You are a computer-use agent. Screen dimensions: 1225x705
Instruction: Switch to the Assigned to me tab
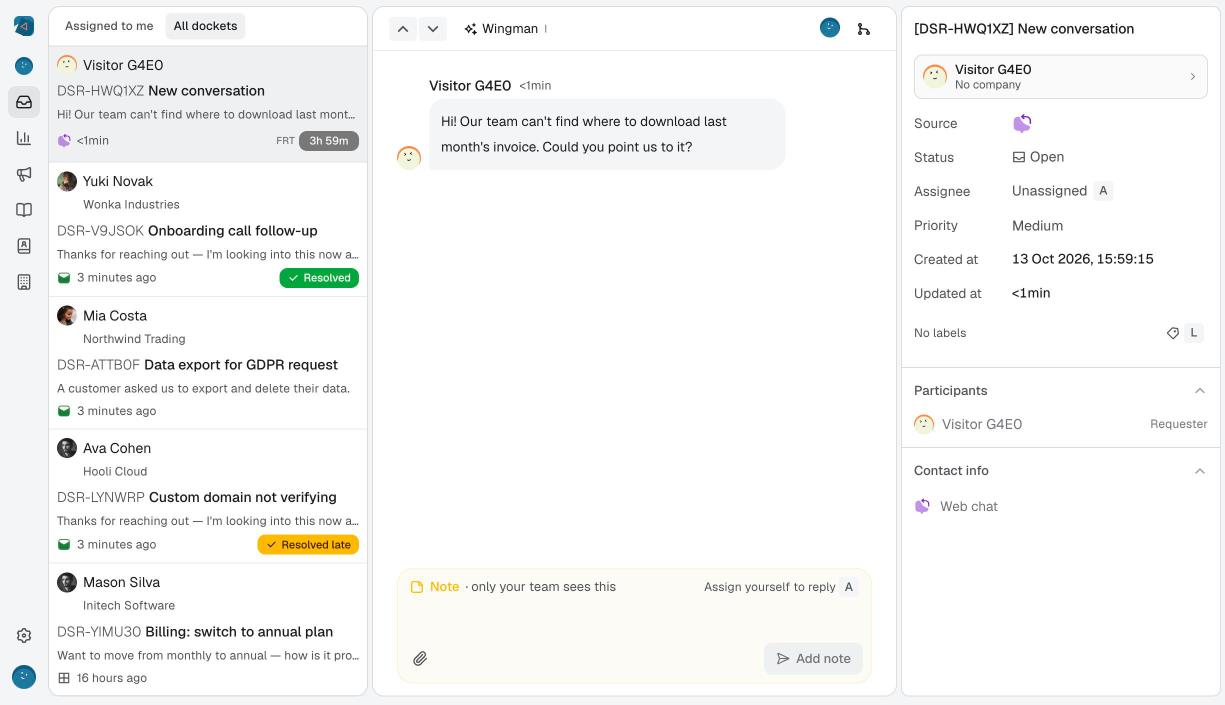click(109, 26)
